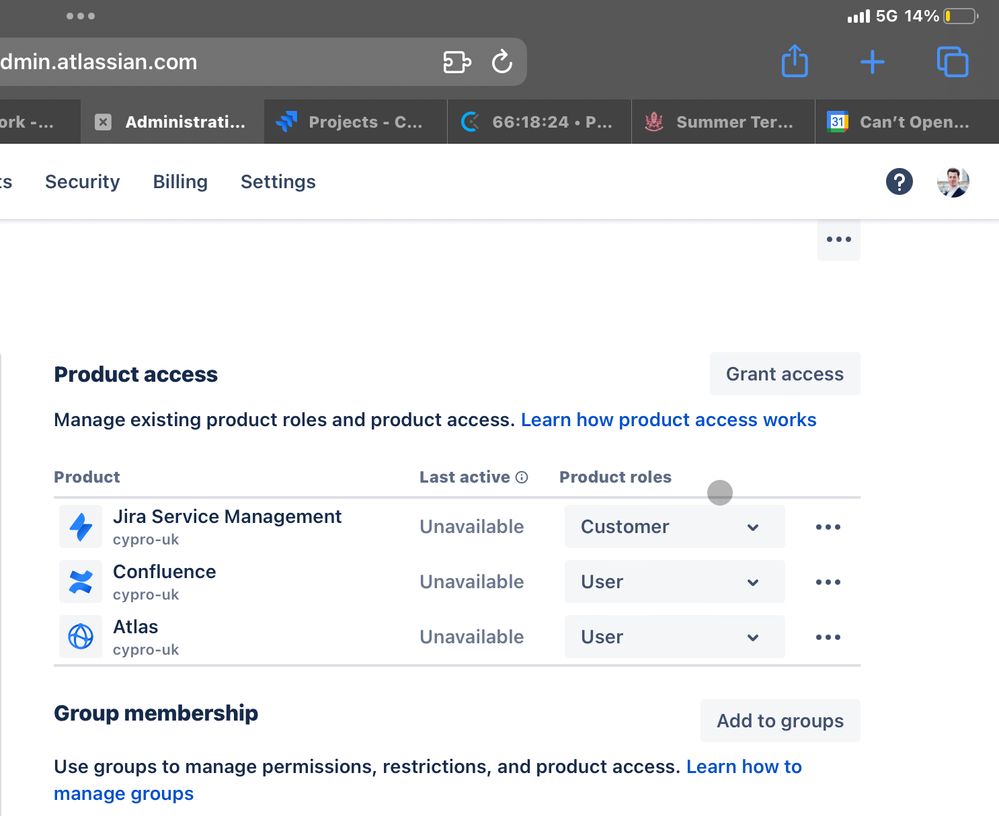The image size is (999, 816).
Task: Click Unavailable in the Jira Service Management row
Action: click(471, 527)
